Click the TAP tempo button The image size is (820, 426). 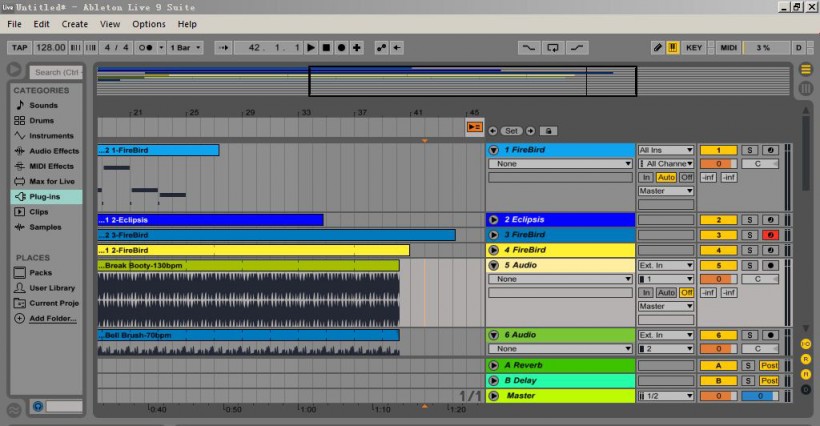point(19,47)
